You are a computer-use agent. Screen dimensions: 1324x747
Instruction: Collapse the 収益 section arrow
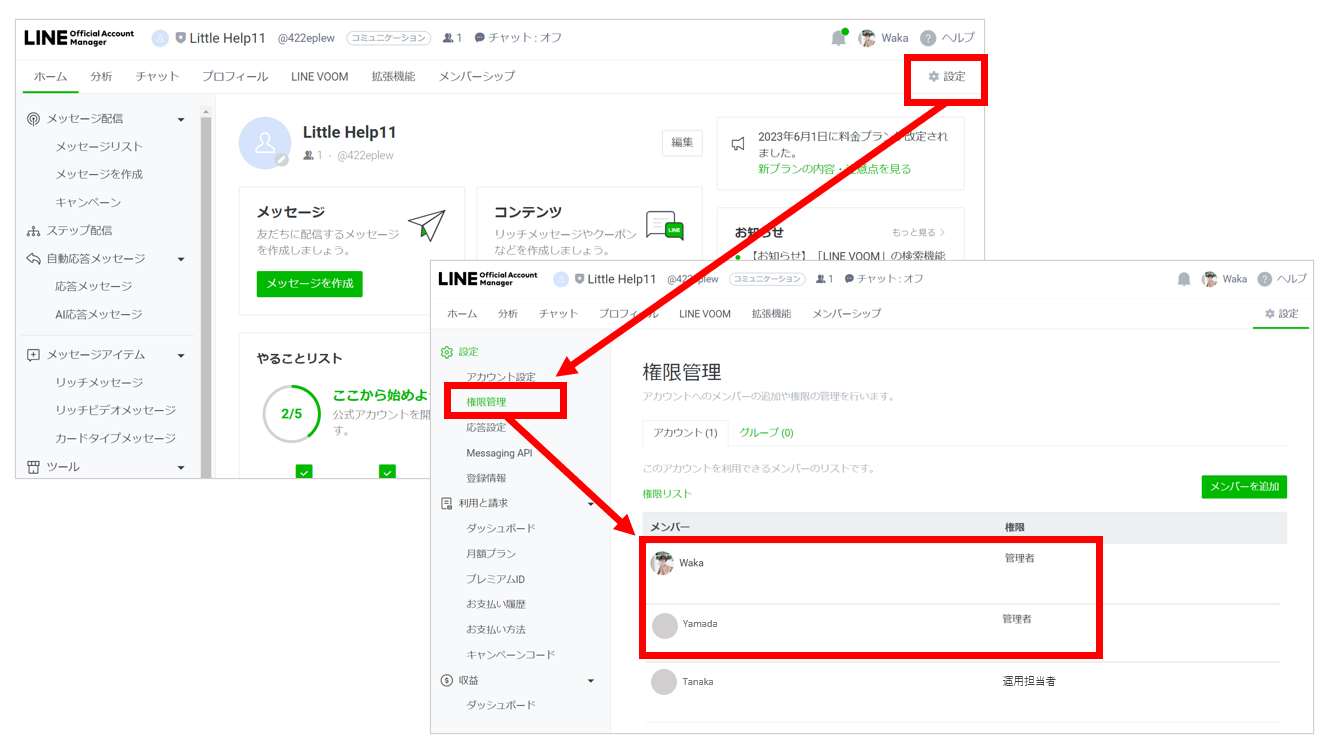[x=590, y=681]
